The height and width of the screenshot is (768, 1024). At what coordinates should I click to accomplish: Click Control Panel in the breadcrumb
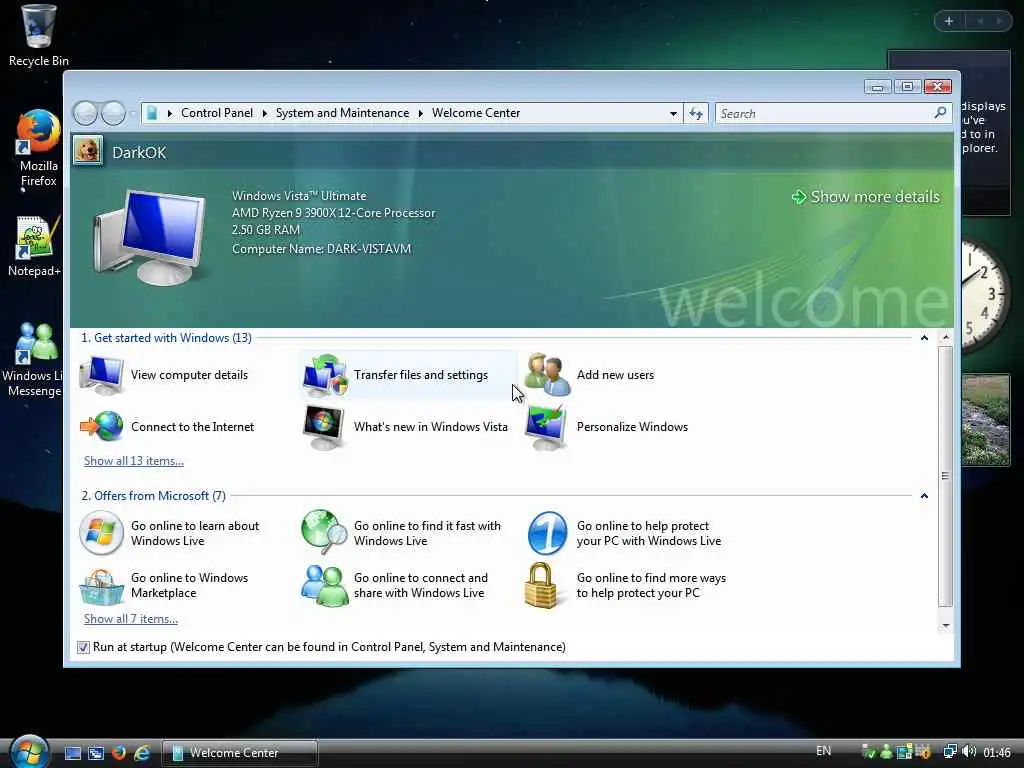[x=217, y=113]
